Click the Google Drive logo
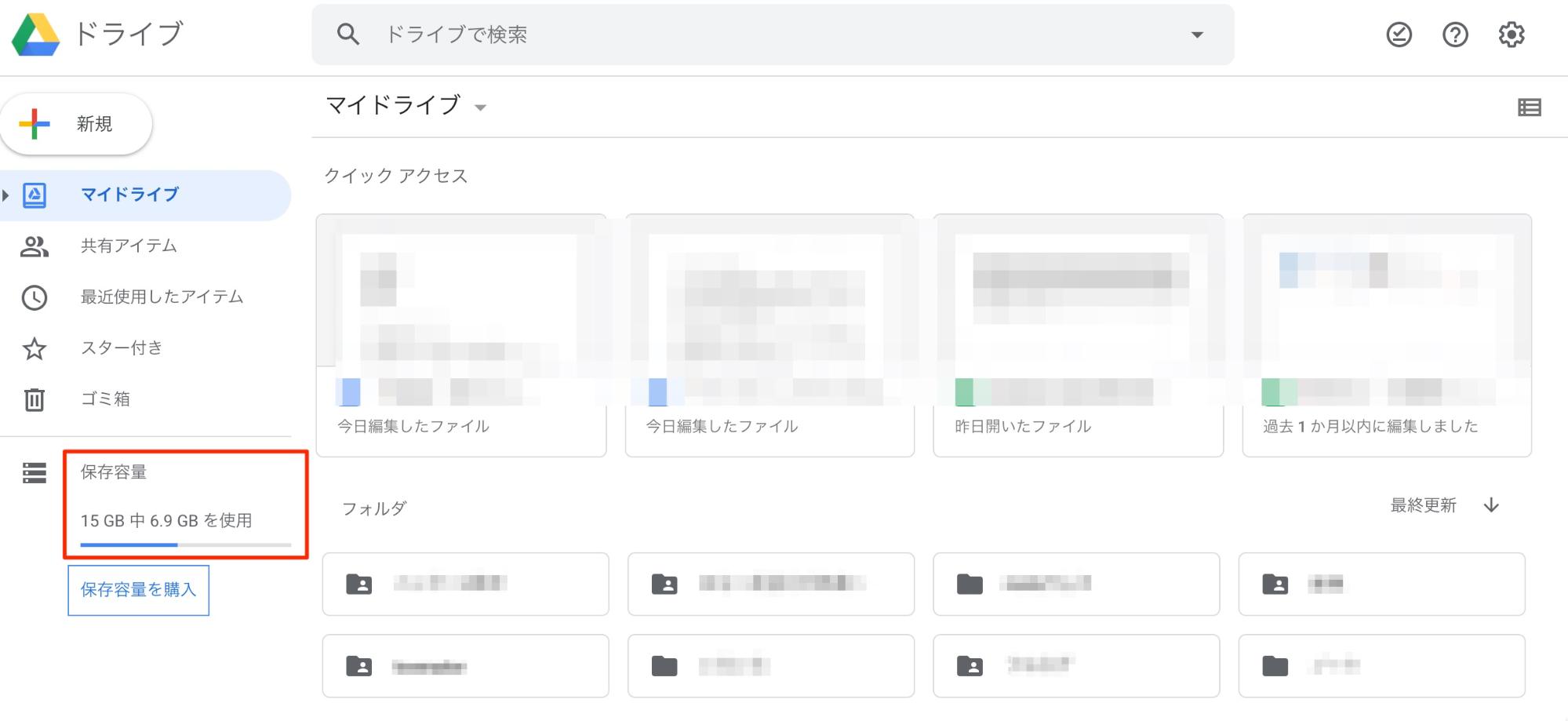 36,35
